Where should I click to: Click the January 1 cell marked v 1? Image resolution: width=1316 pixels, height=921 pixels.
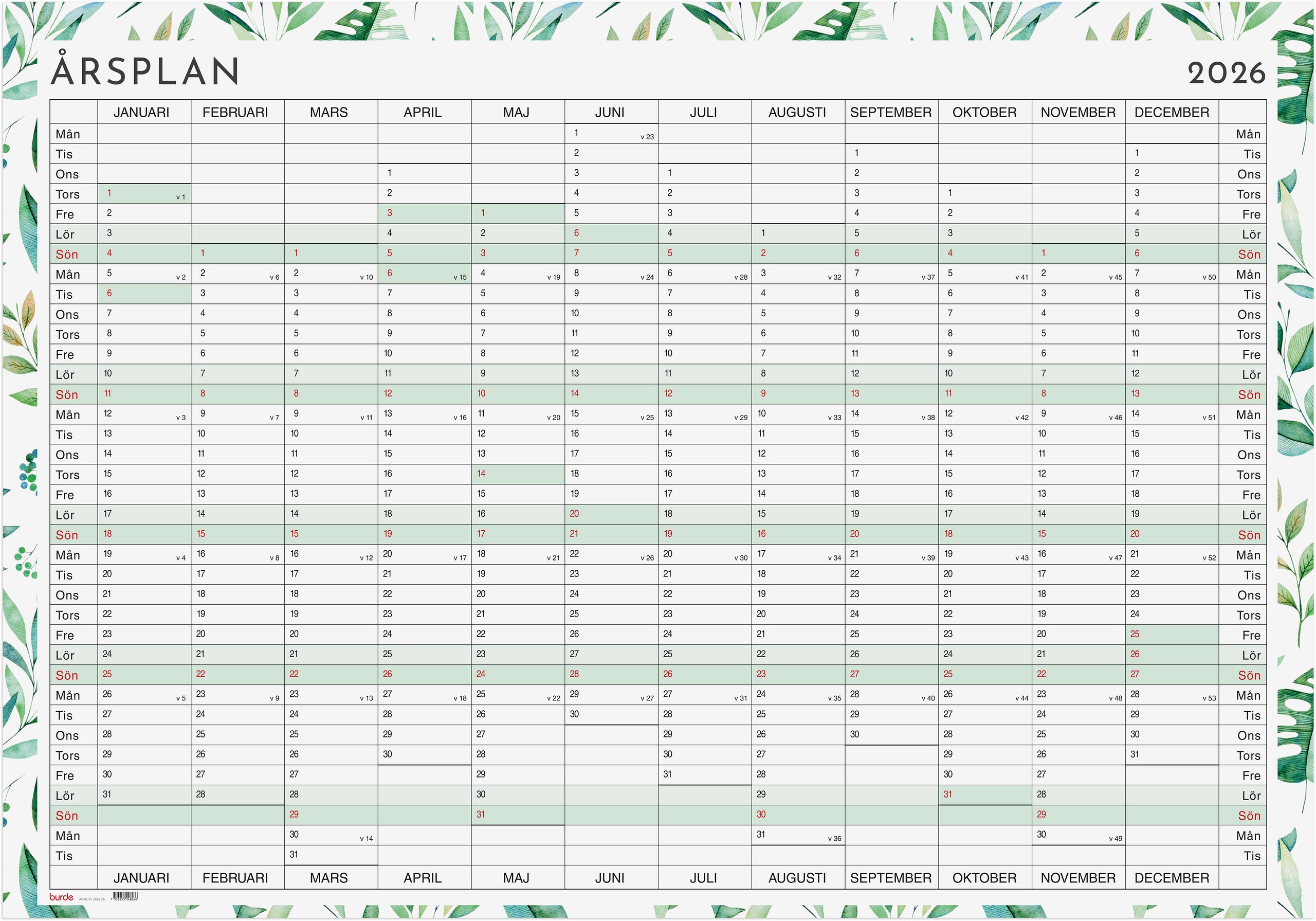143,194
